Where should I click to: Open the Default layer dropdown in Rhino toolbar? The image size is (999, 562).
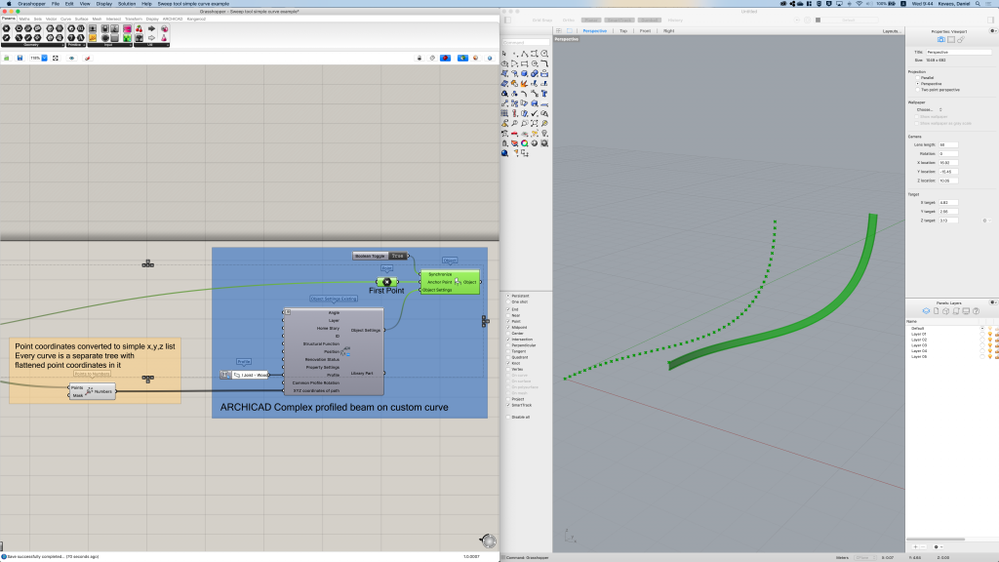pyautogui.click(x=849, y=20)
